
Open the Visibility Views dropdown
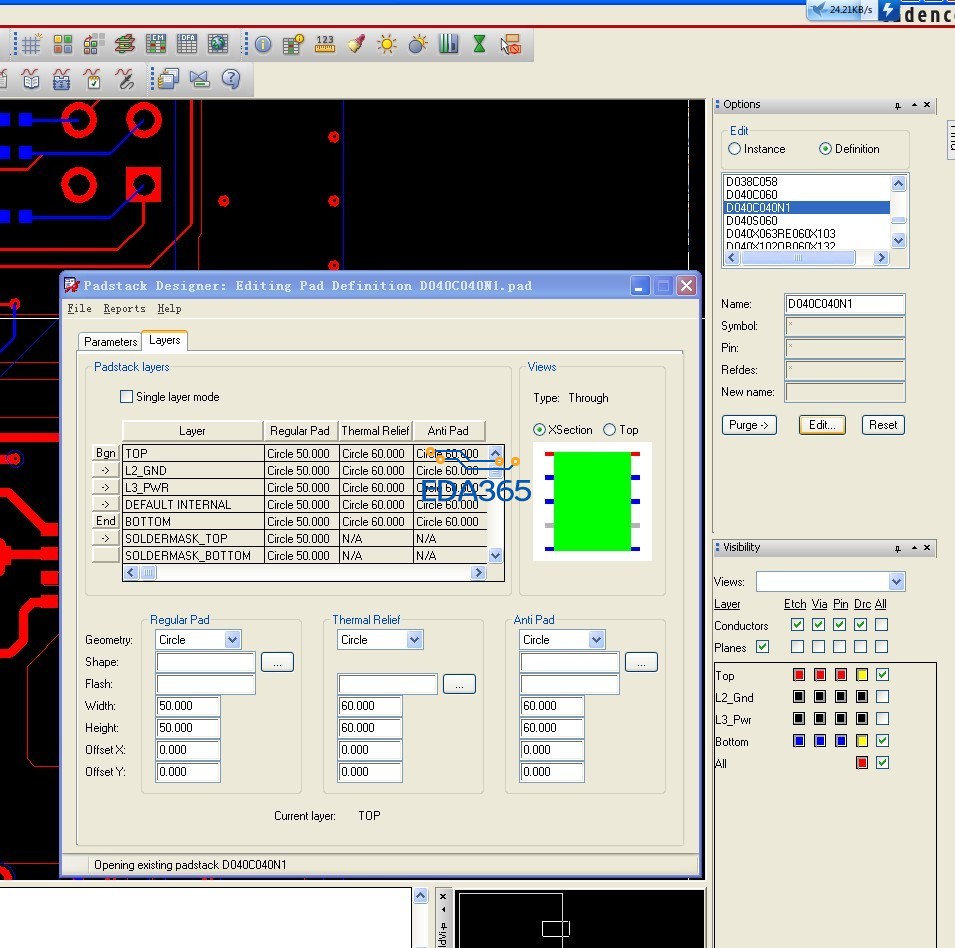(896, 582)
